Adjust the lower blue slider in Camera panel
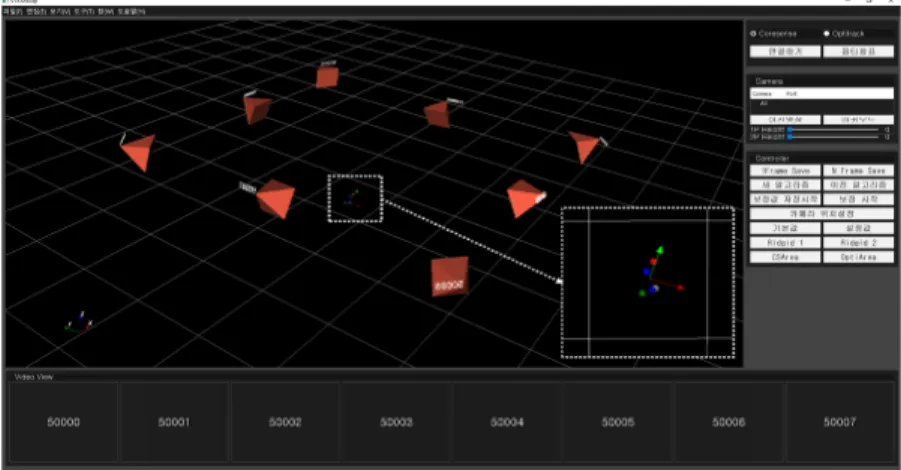The height and width of the screenshot is (470, 901). coord(790,137)
